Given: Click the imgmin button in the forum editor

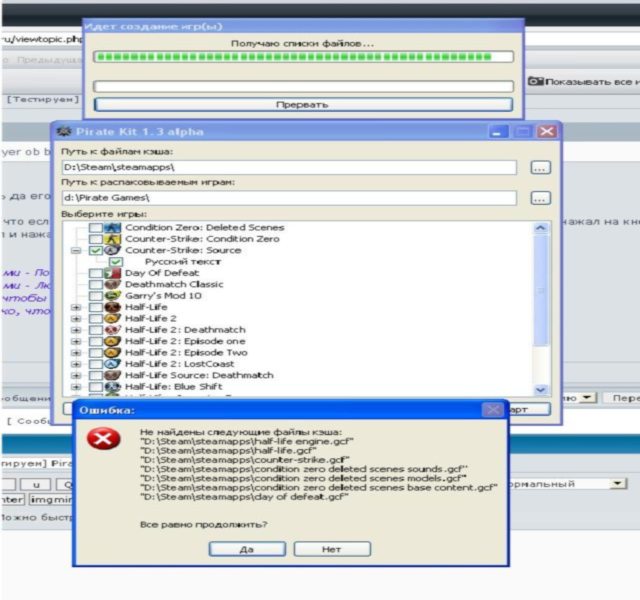Looking at the screenshot, I should 51,499.
